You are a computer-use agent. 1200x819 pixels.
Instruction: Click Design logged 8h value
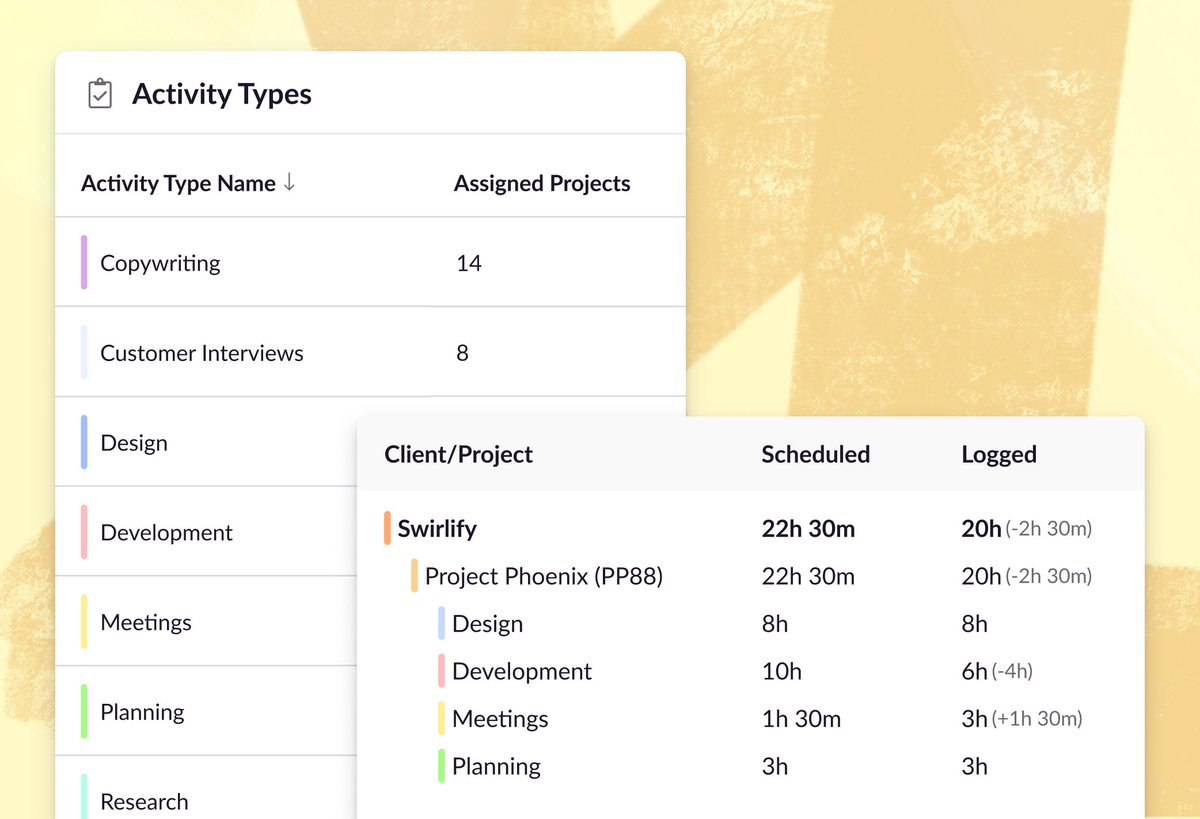click(x=975, y=624)
